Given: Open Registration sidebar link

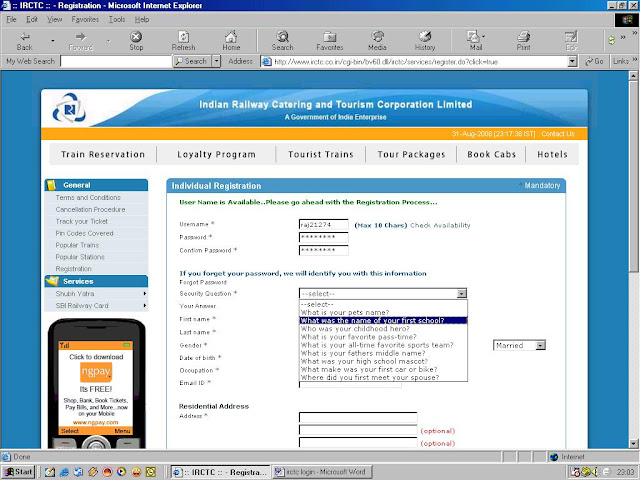Looking at the screenshot, I should (73, 269).
